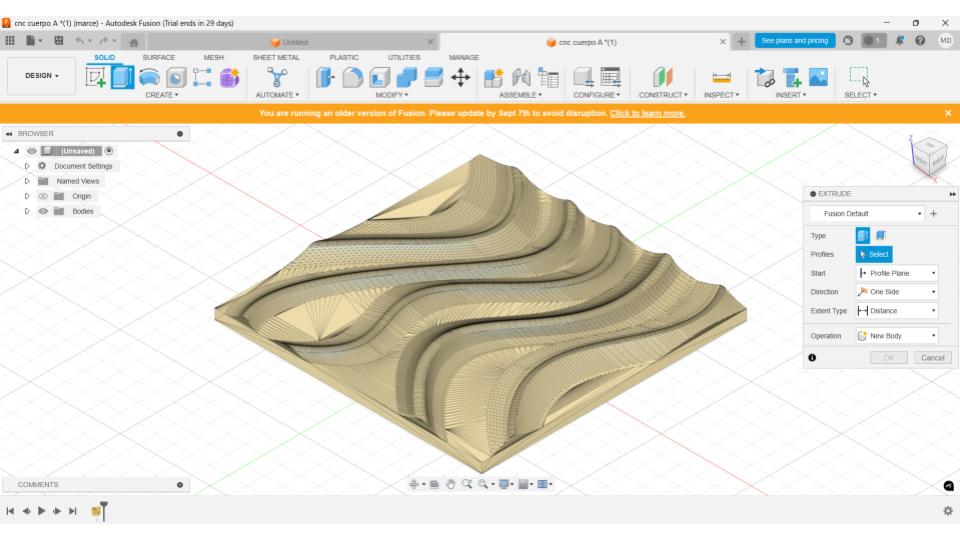Open the Insert Derive tool
Screen dimensions: 960x540
(x=765, y=77)
